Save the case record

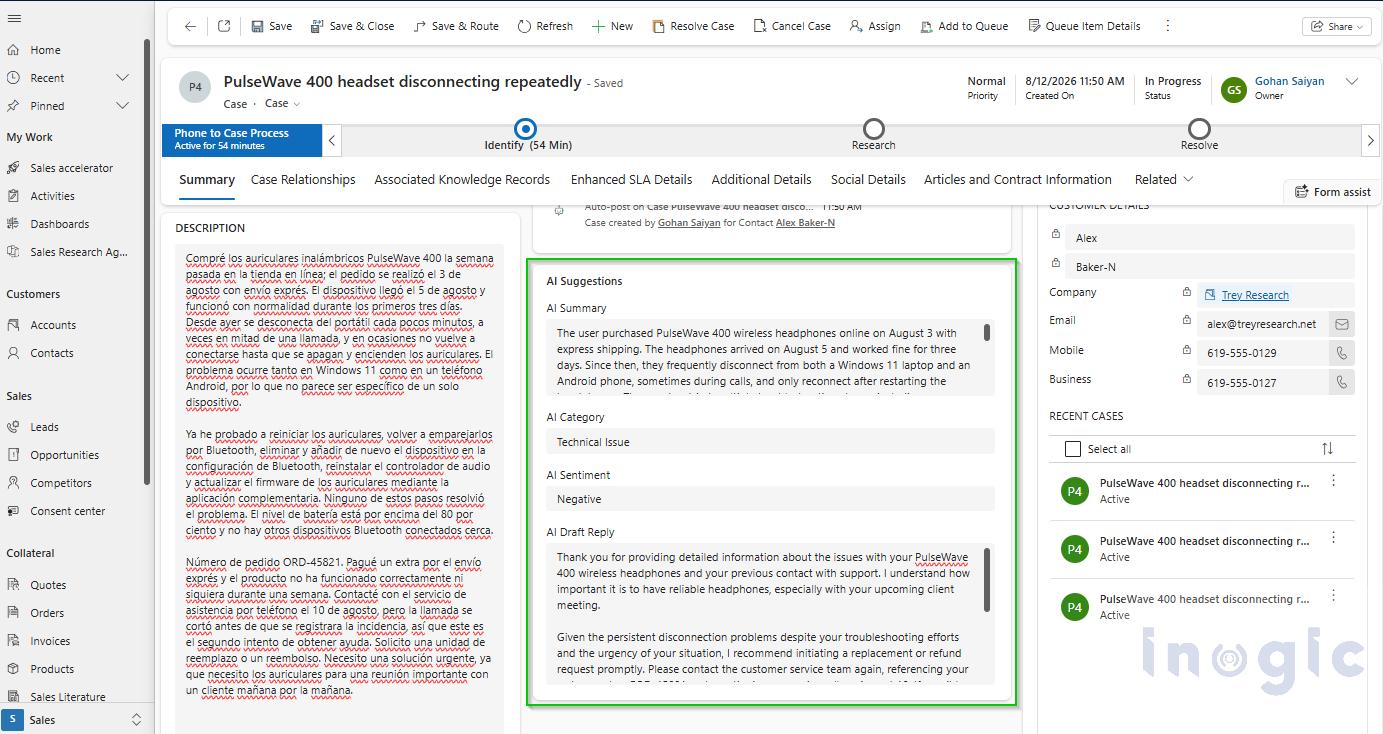coord(271,26)
